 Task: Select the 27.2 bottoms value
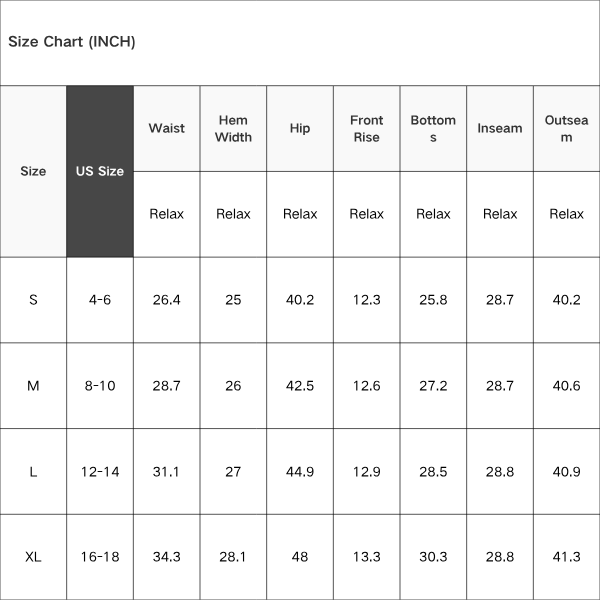tap(433, 386)
